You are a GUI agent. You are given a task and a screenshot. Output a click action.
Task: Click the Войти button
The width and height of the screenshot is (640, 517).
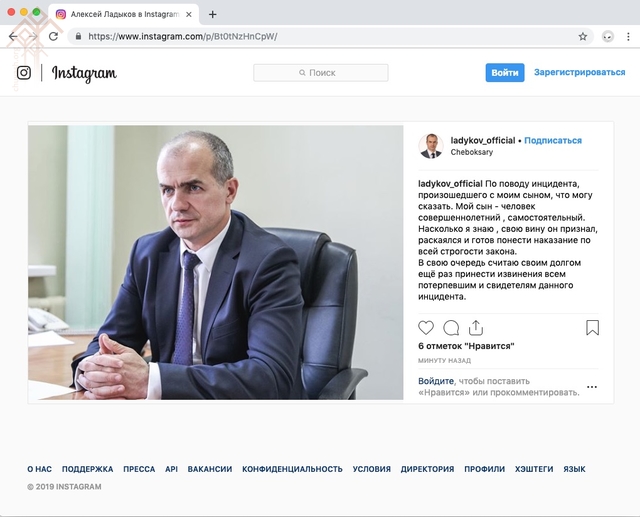pos(505,73)
